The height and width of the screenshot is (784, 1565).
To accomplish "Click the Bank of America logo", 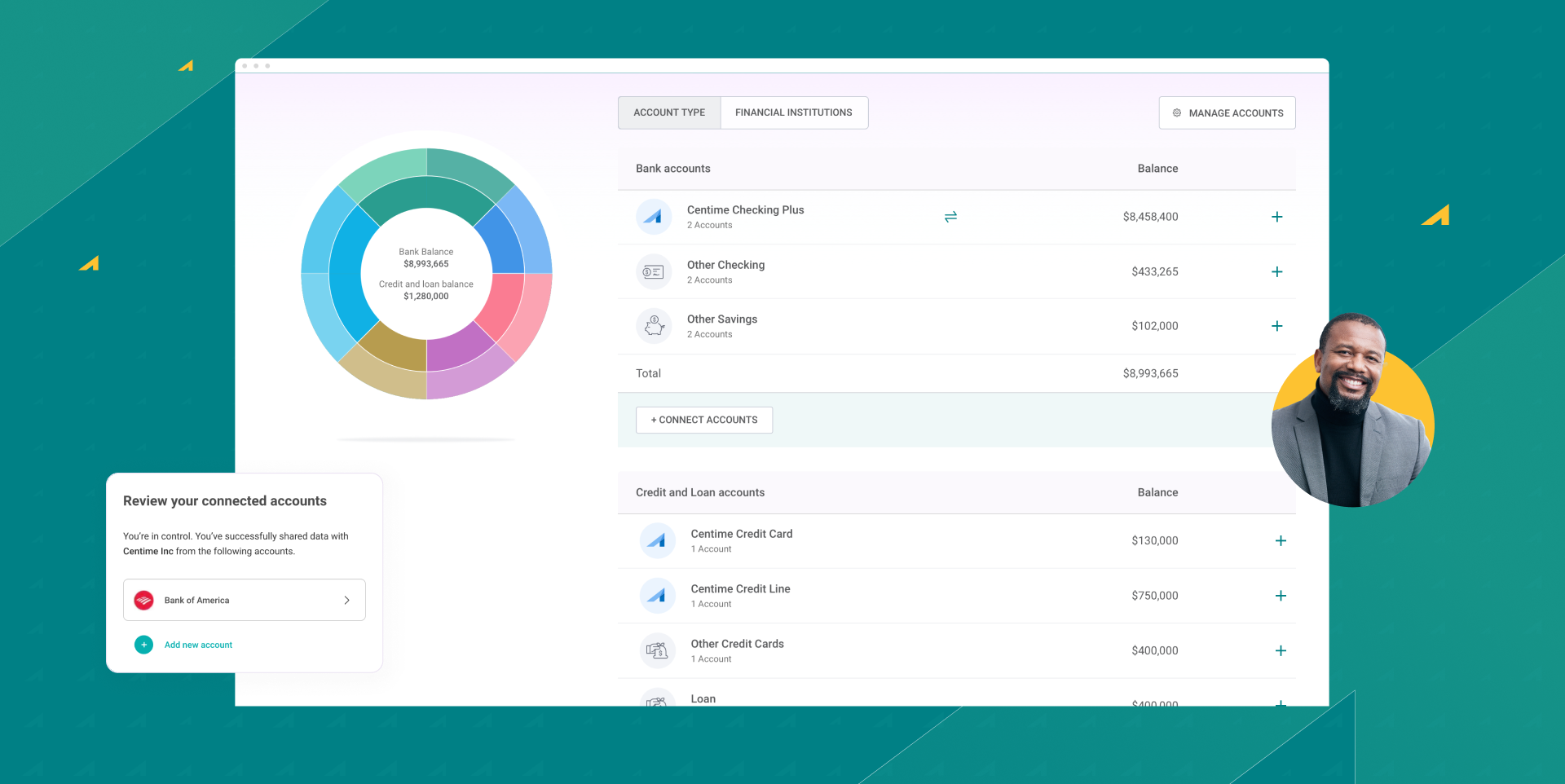I will [144, 601].
